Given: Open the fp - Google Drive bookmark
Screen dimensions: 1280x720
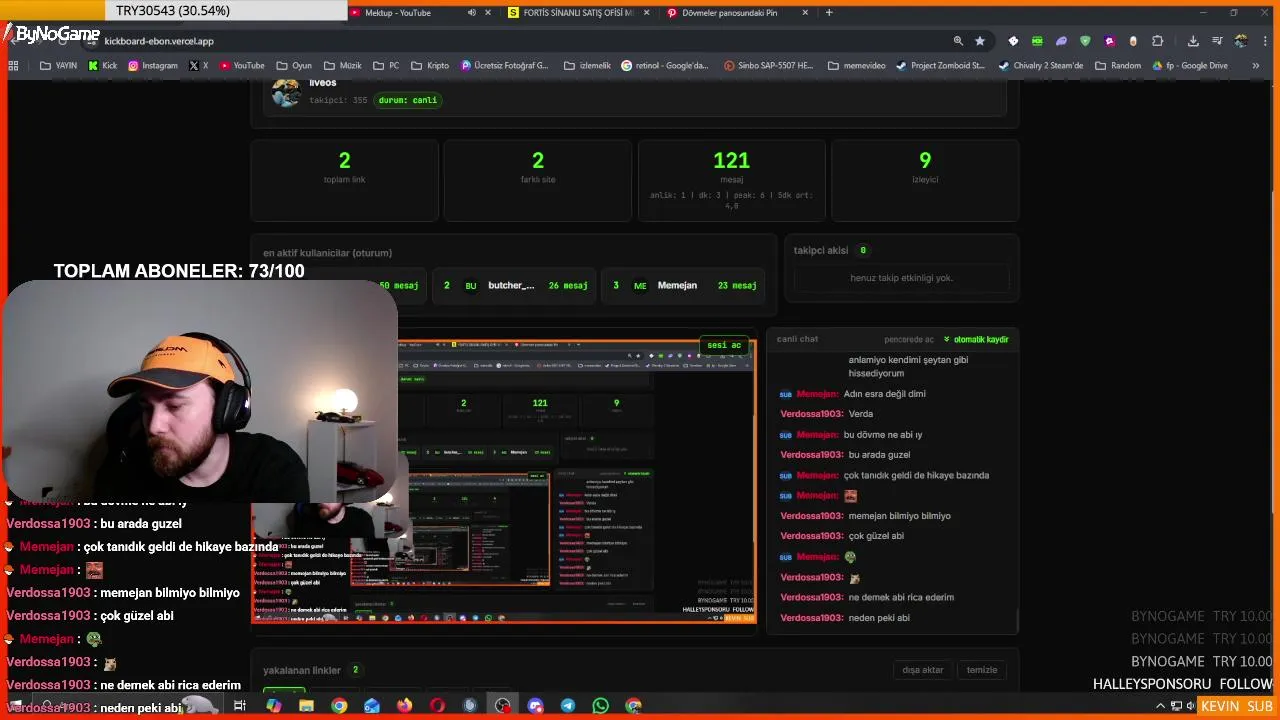Looking at the screenshot, I should tap(1190, 66).
